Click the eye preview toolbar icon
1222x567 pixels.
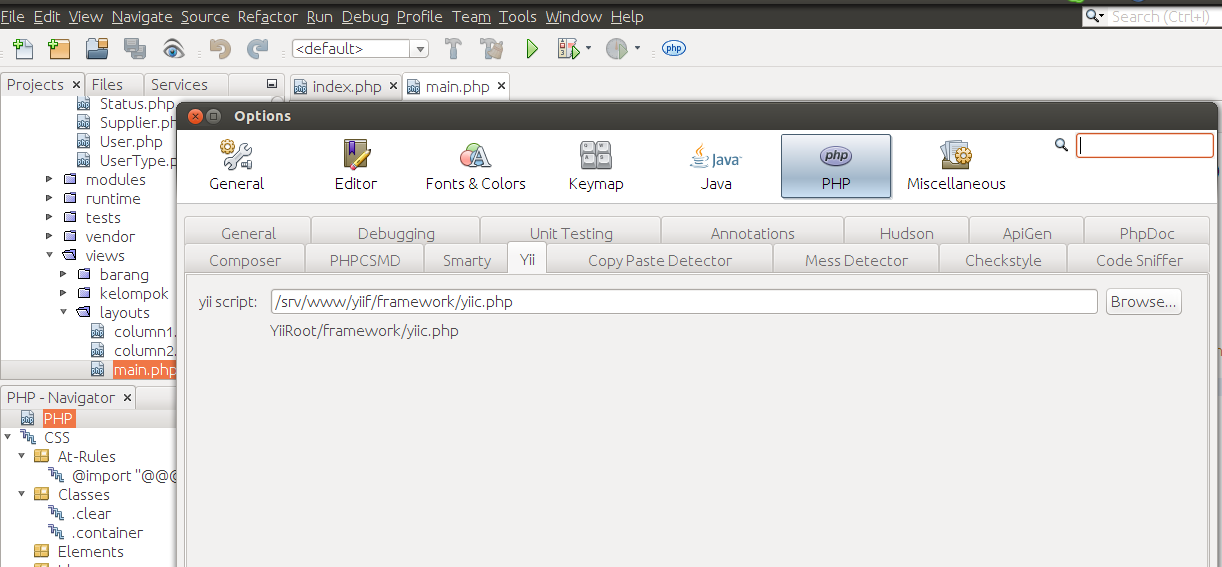174,48
